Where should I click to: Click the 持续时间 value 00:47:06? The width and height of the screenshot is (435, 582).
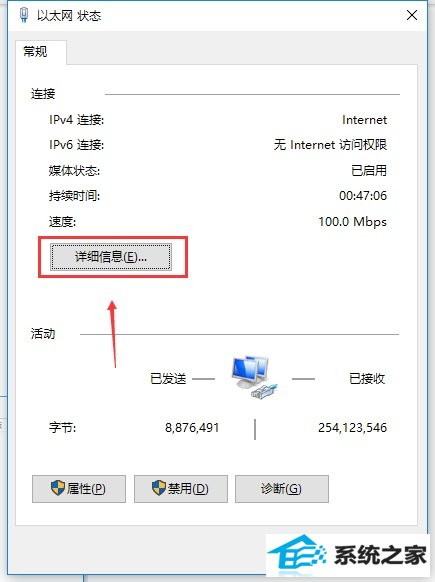(x=363, y=196)
